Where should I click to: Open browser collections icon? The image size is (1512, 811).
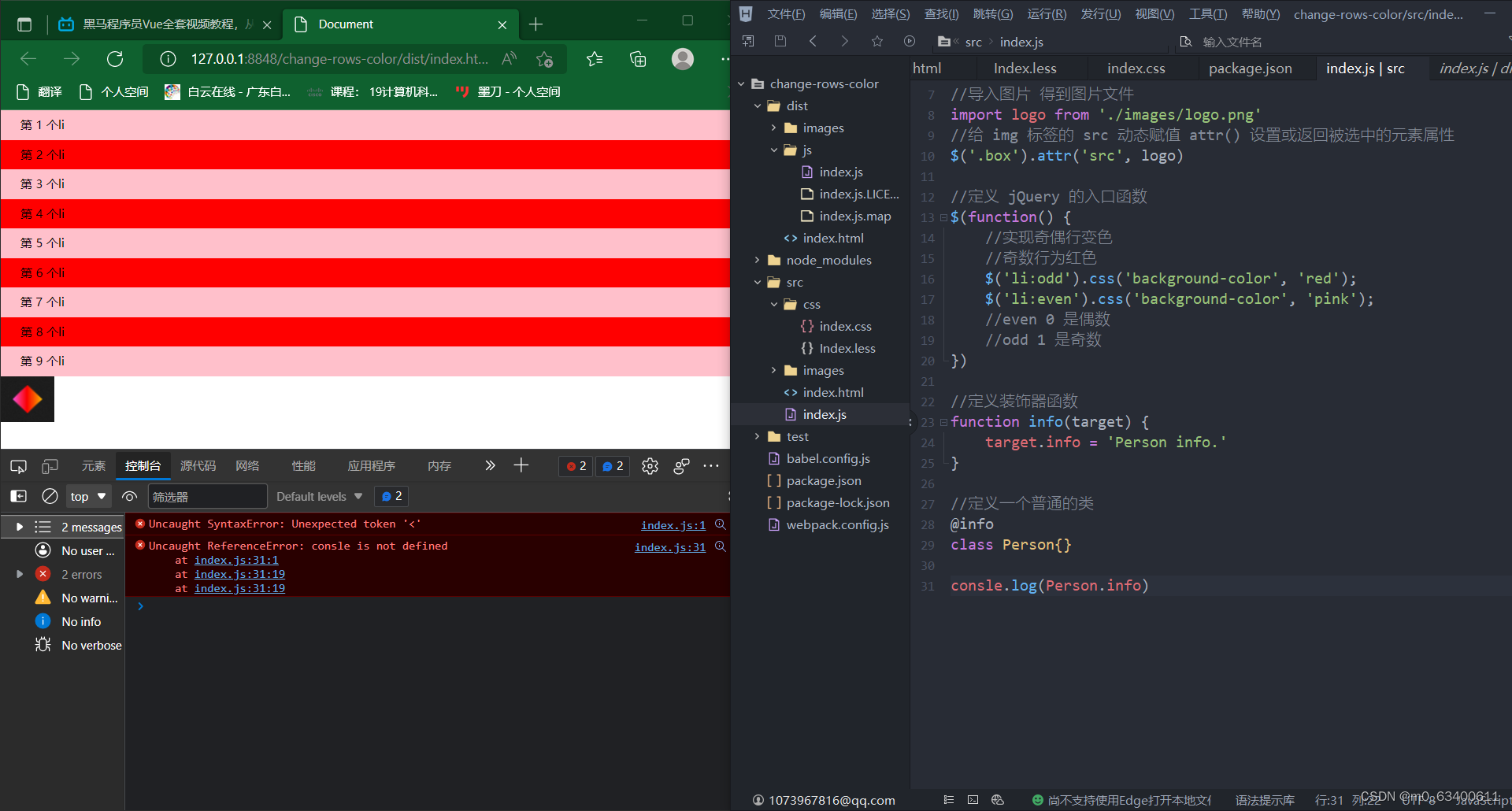pyautogui.click(x=638, y=59)
